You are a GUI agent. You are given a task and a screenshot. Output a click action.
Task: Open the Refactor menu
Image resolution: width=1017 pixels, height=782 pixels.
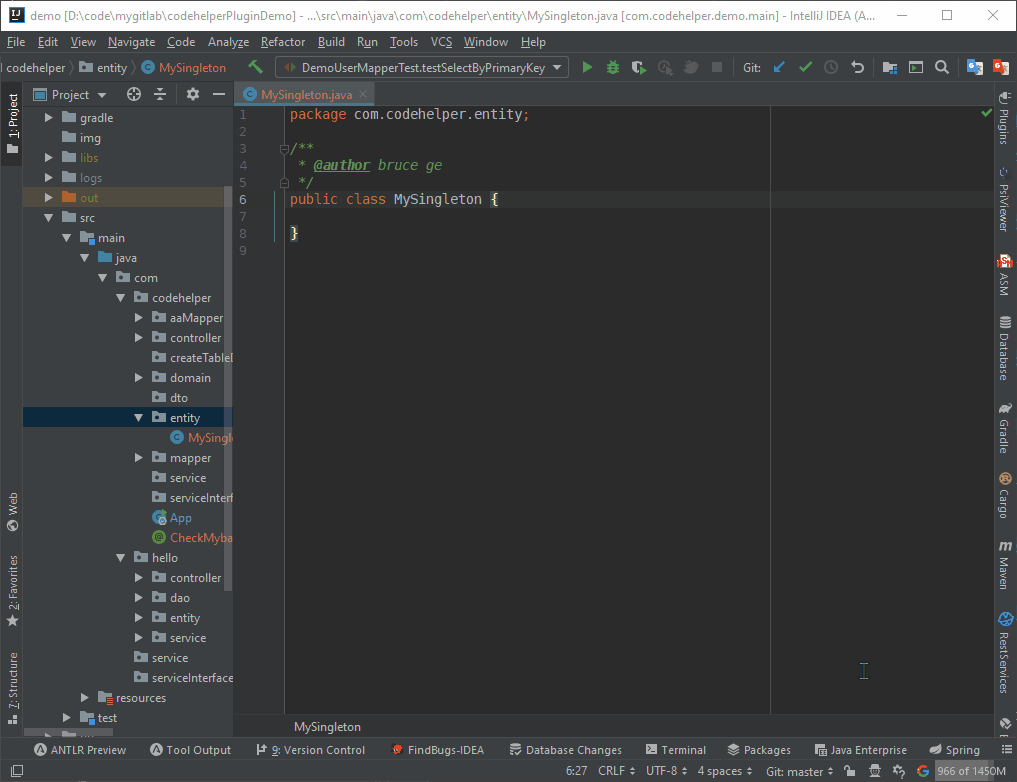pyautogui.click(x=283, y=42)
